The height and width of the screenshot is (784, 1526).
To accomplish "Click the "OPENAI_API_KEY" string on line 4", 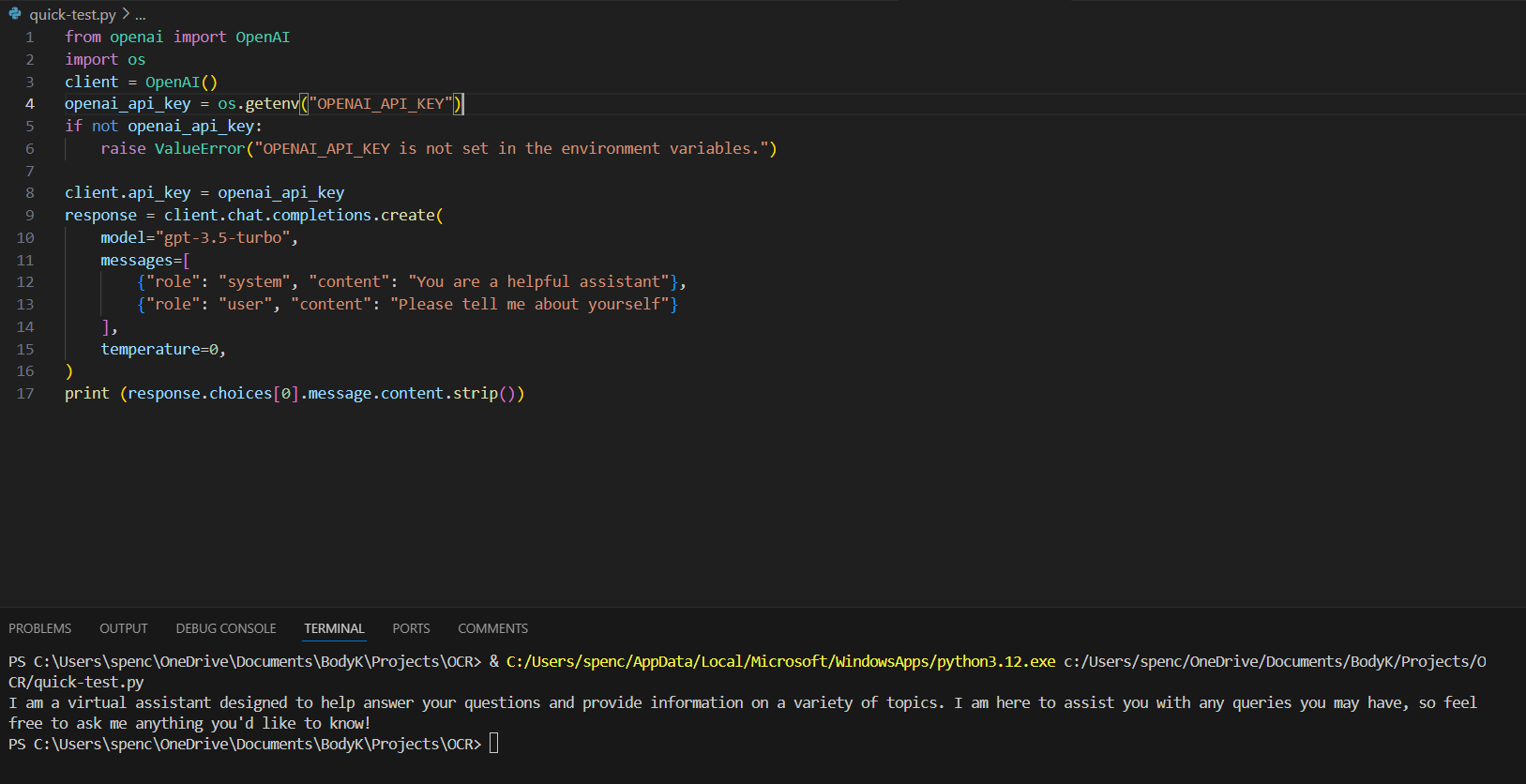I will point(381,104).
